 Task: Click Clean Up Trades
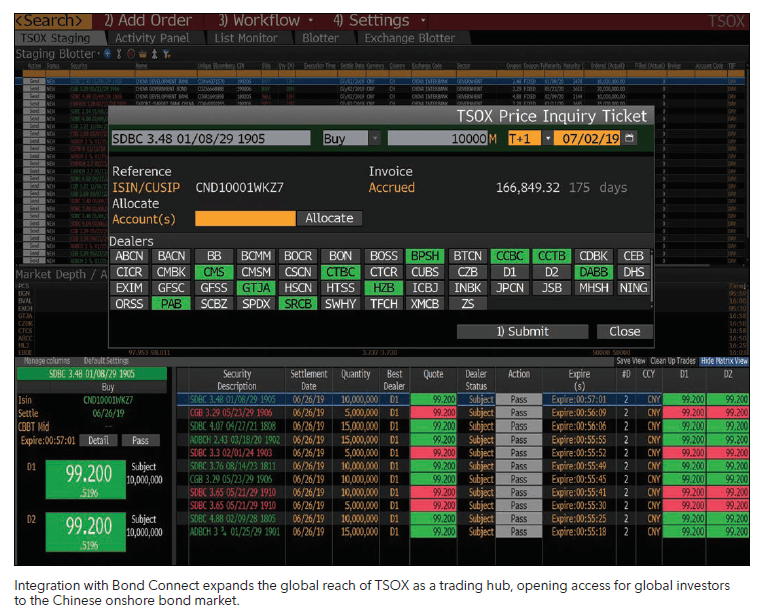(673, 361)
